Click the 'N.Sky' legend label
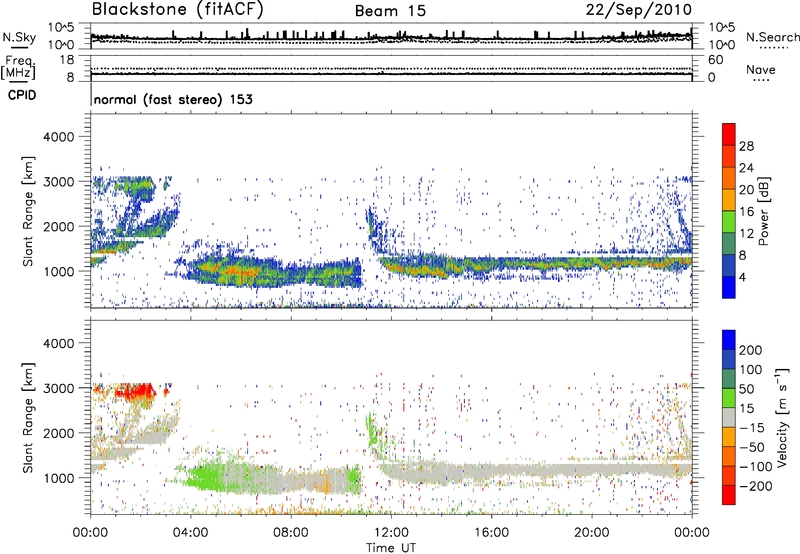Image resolution: width=800 pixels, height=554 pixels. pos(19,37)
